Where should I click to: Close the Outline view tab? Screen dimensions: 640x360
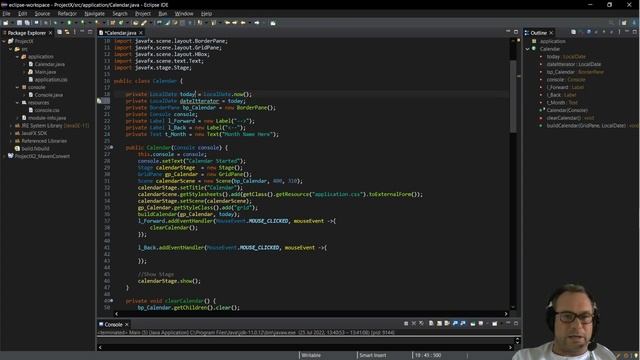click(x=551, y=33)
